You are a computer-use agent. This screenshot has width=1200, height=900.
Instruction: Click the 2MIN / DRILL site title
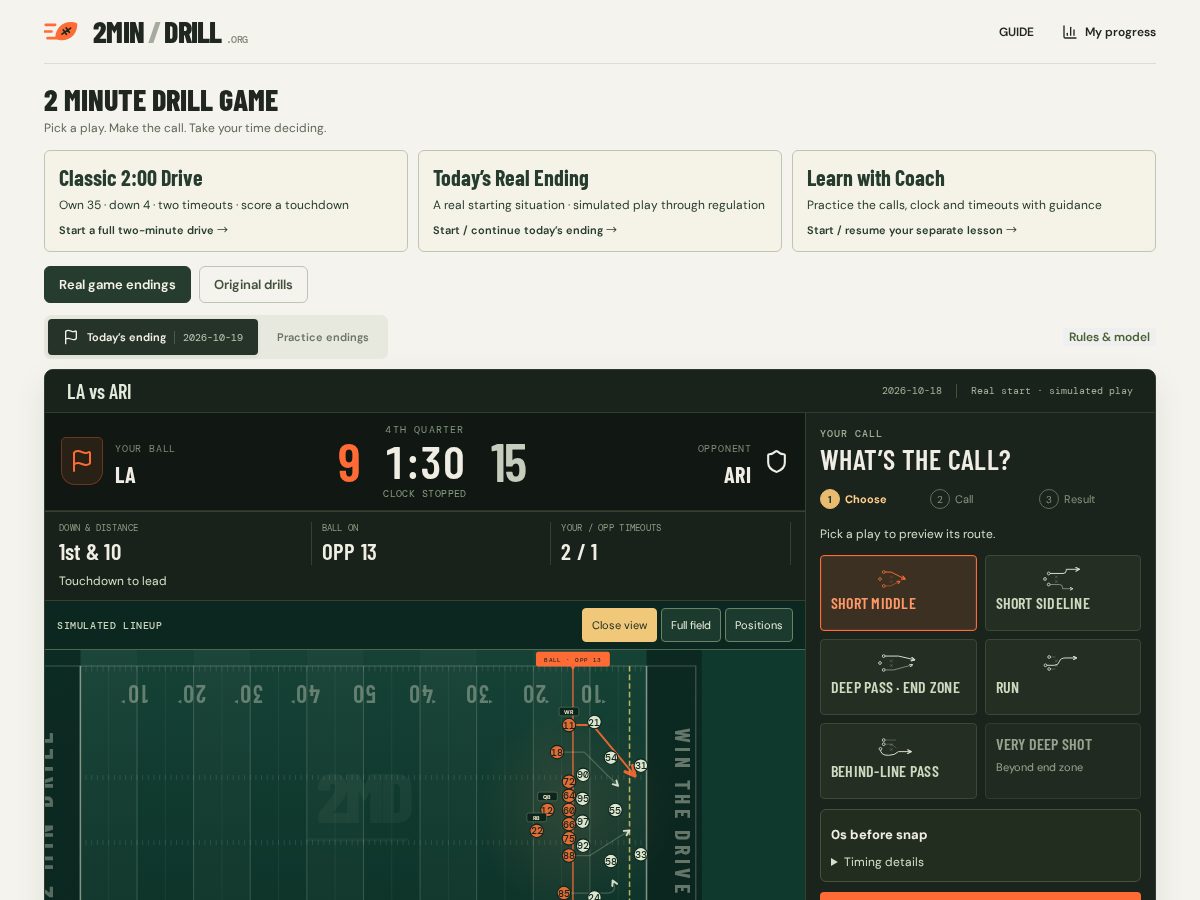point(157,32)
